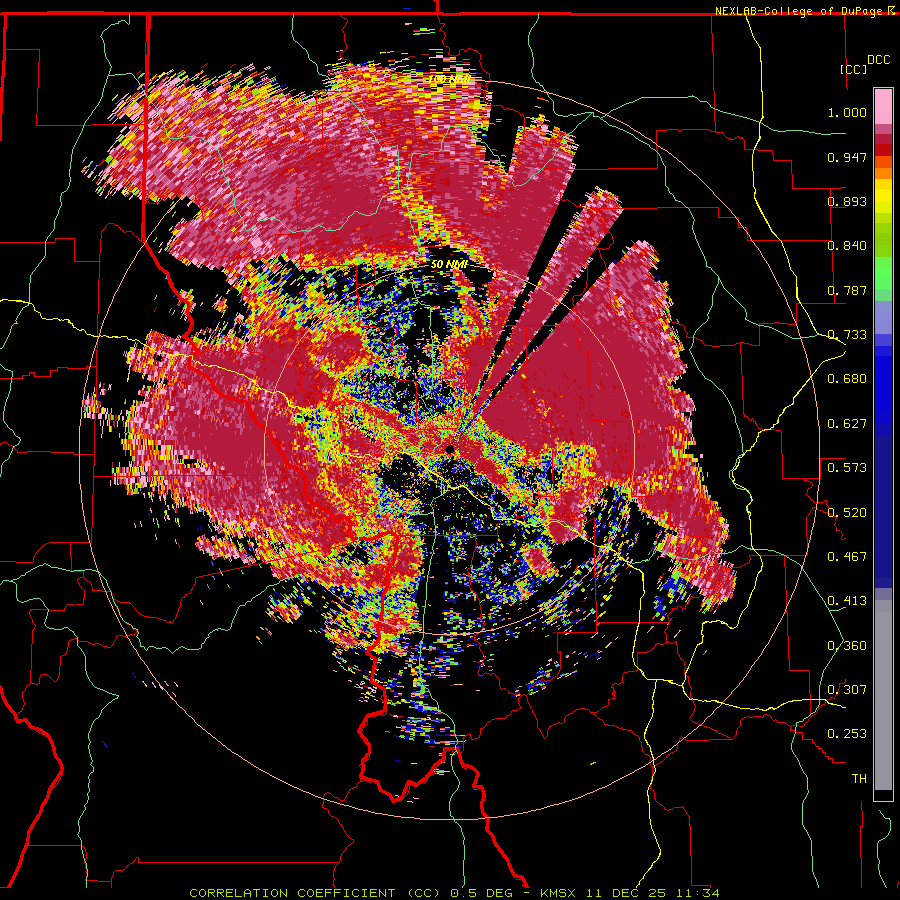Click the 11 DEC 25 date text

(x=626, y=893)
